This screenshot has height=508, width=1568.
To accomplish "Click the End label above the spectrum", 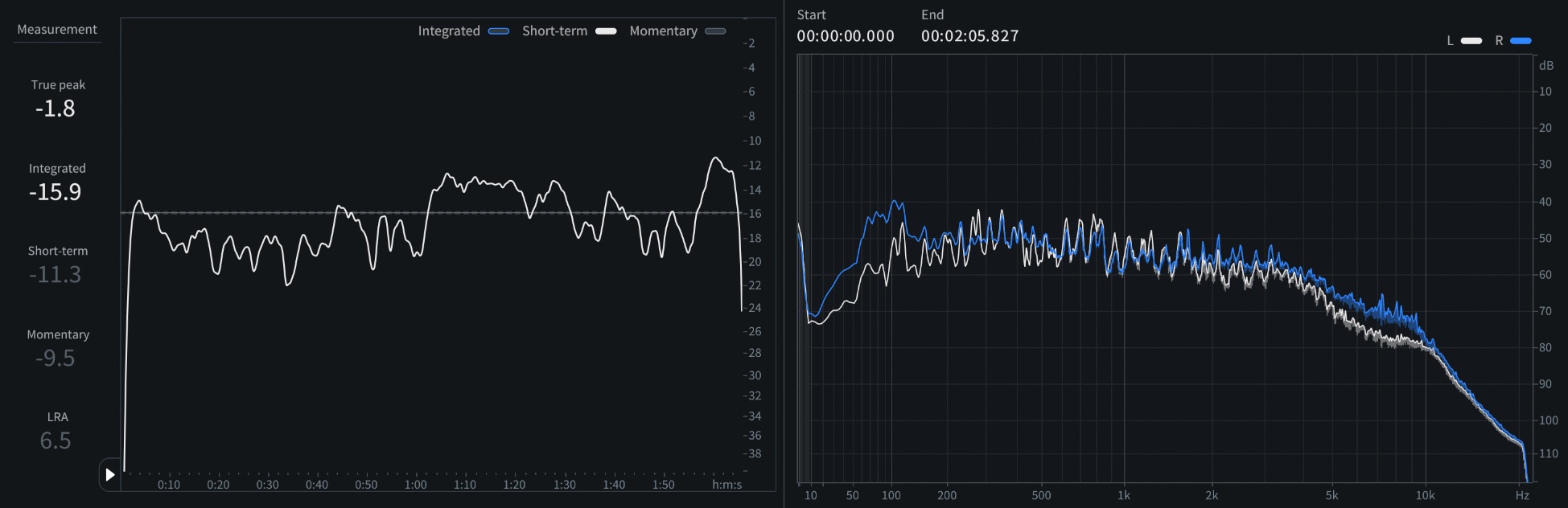I will click(x=932, y=15).
